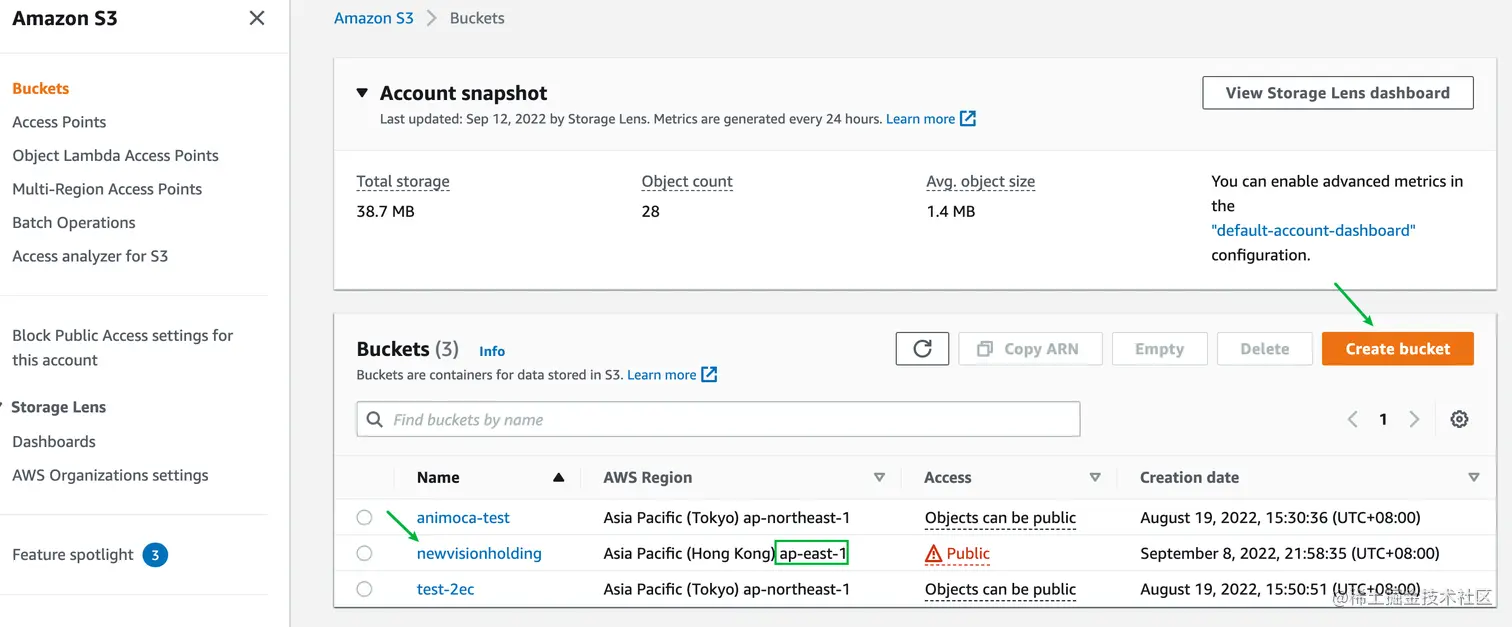This screenshot has height=627, width=1512.
Task: Click the Create bucket button
Action: click(x=1397, y=349)
